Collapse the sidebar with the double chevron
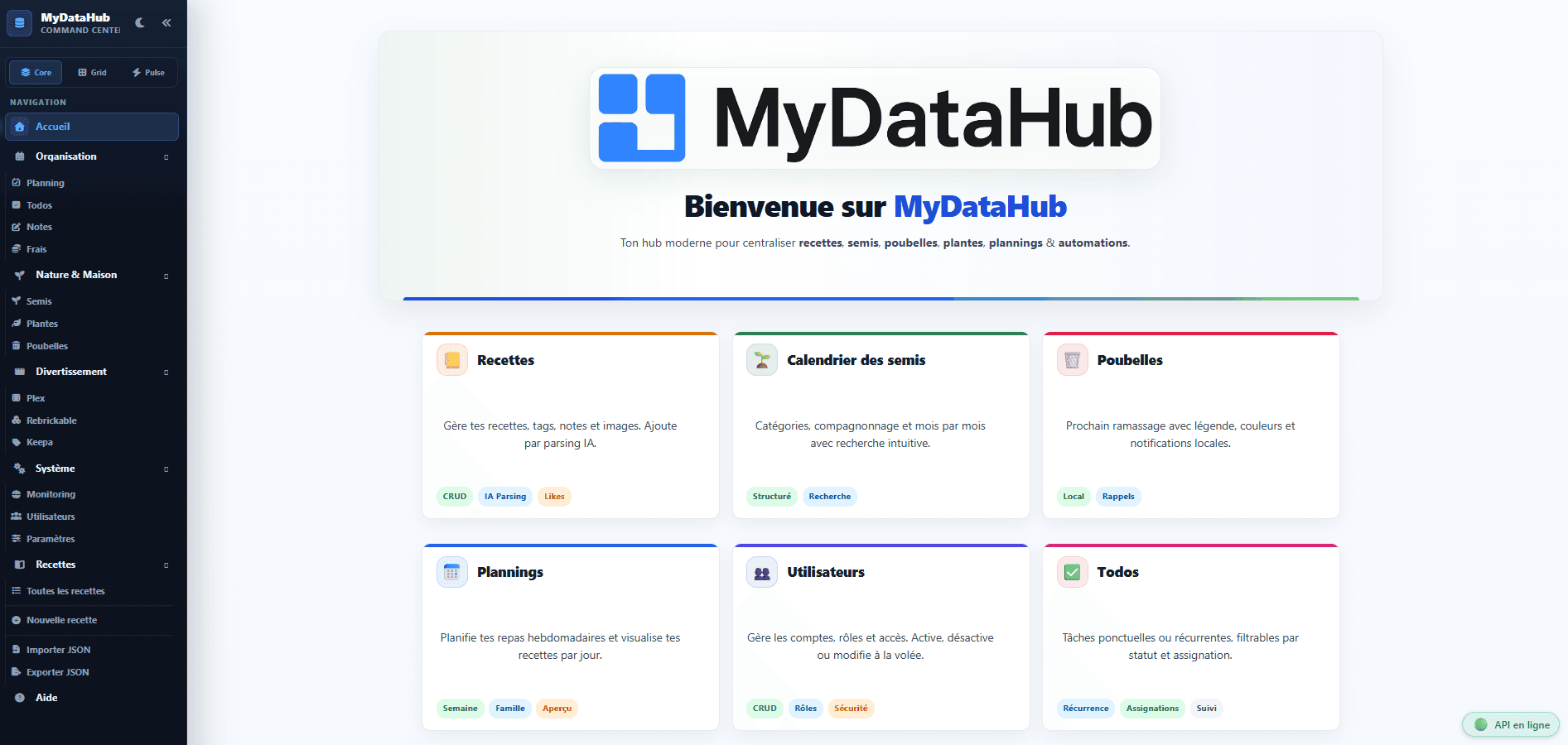 click(166, 23)
